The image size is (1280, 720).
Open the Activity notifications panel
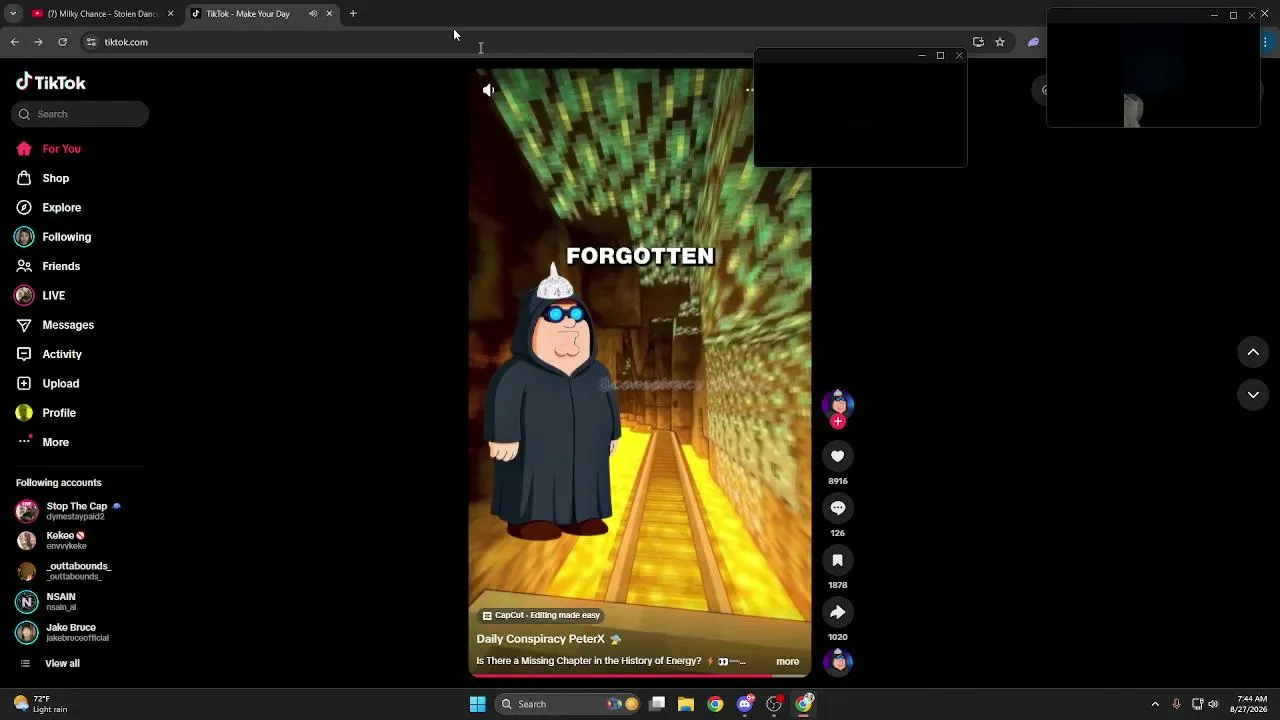[62, 354]
